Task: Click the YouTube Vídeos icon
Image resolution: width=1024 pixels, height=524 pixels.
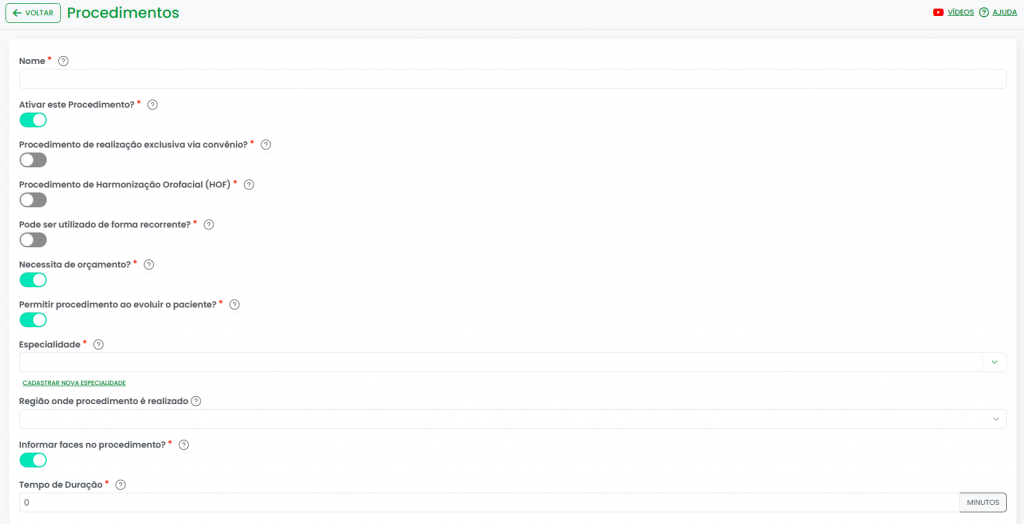Action: [938, 13]
